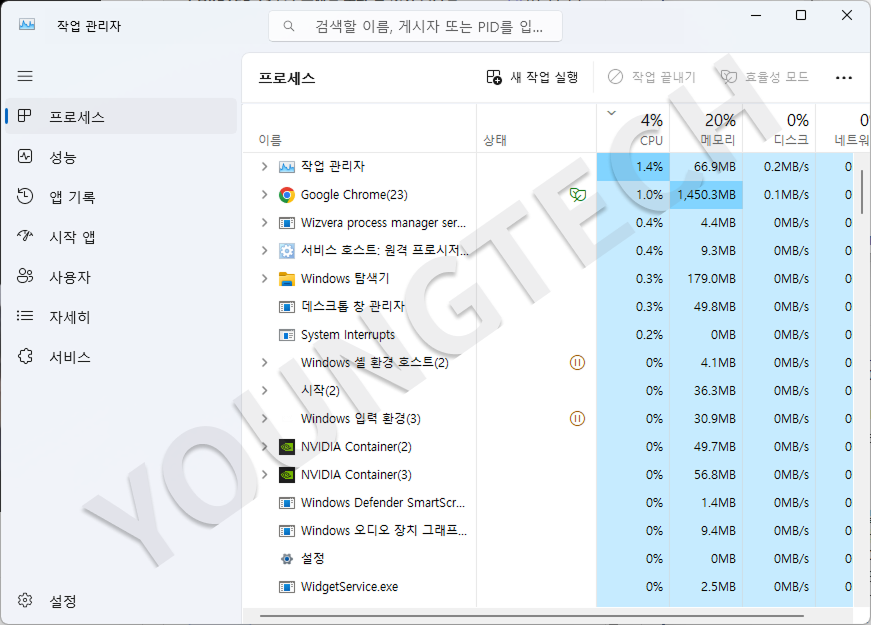Viewport: 871px width, 625px height.
Task: Expand the NVIDIA Container(3) group
Action: click(x=264, y=474)
